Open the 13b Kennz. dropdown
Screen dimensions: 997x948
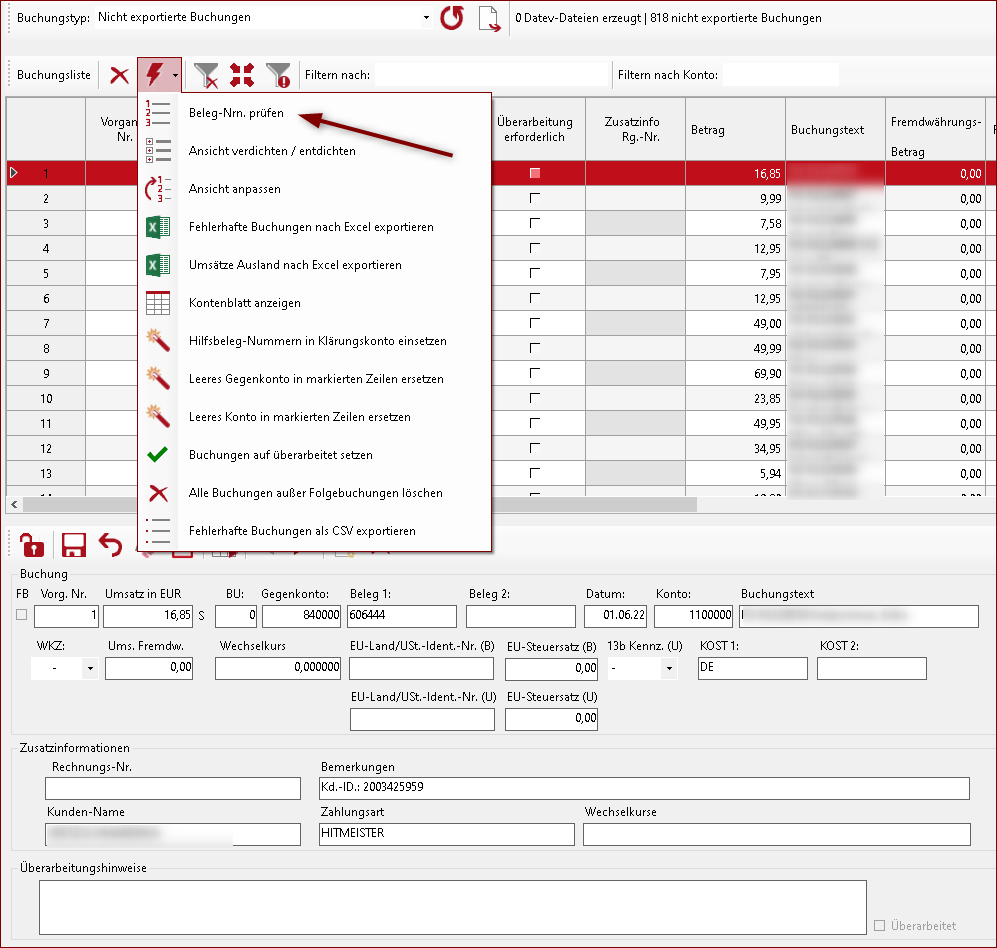[x=667, y=668]
